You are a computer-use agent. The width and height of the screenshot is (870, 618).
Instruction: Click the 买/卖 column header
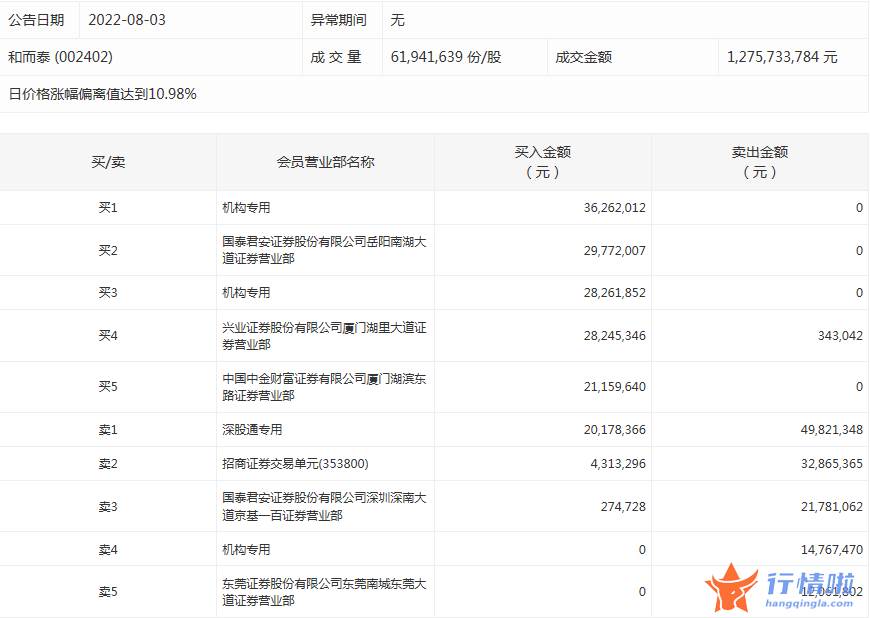108,162
